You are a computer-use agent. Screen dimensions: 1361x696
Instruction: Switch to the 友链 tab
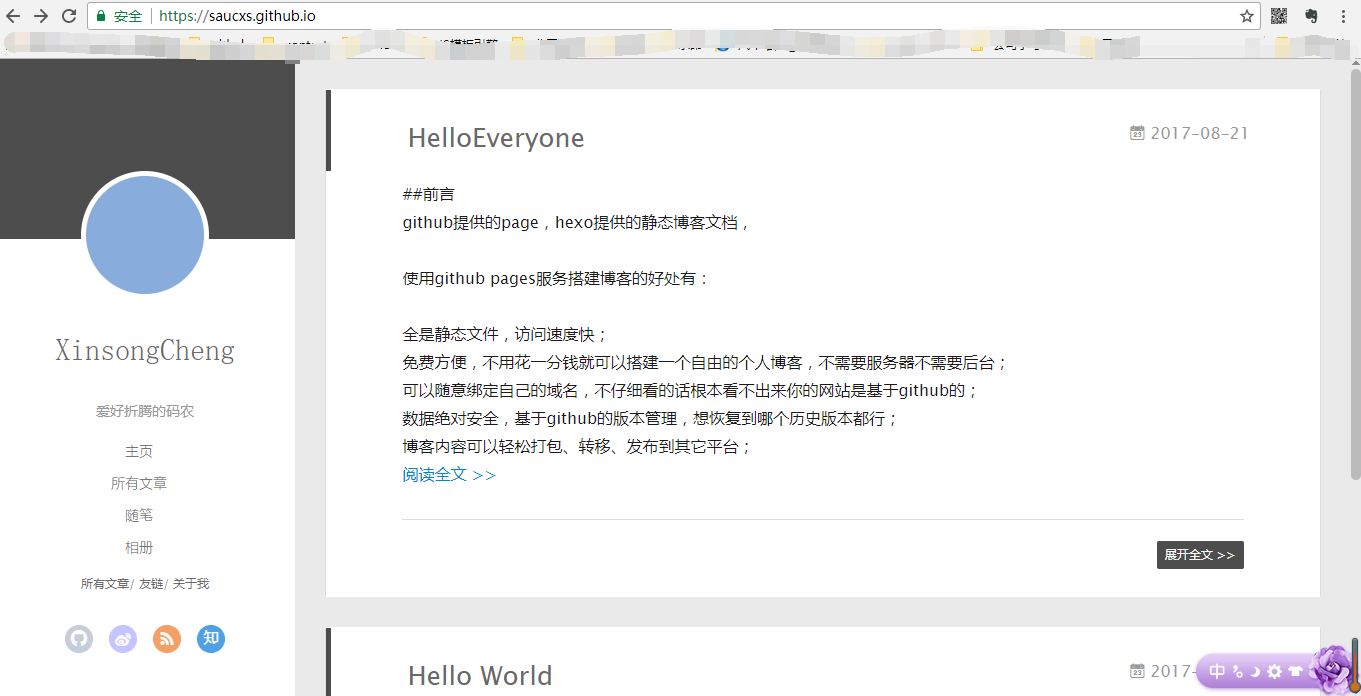(151, 584)
